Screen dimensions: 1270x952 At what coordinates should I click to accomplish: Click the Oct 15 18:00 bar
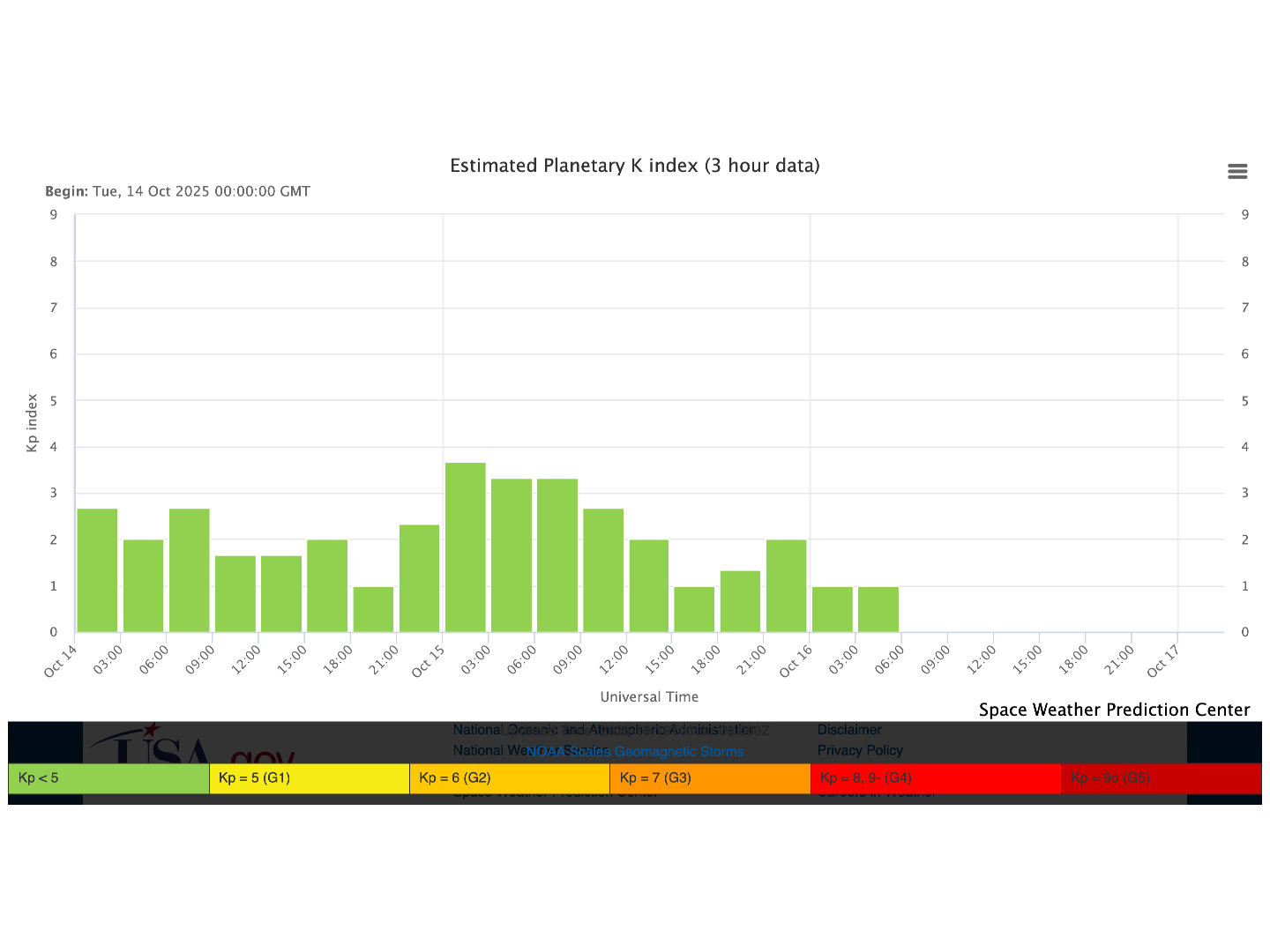tap(740, 601)
